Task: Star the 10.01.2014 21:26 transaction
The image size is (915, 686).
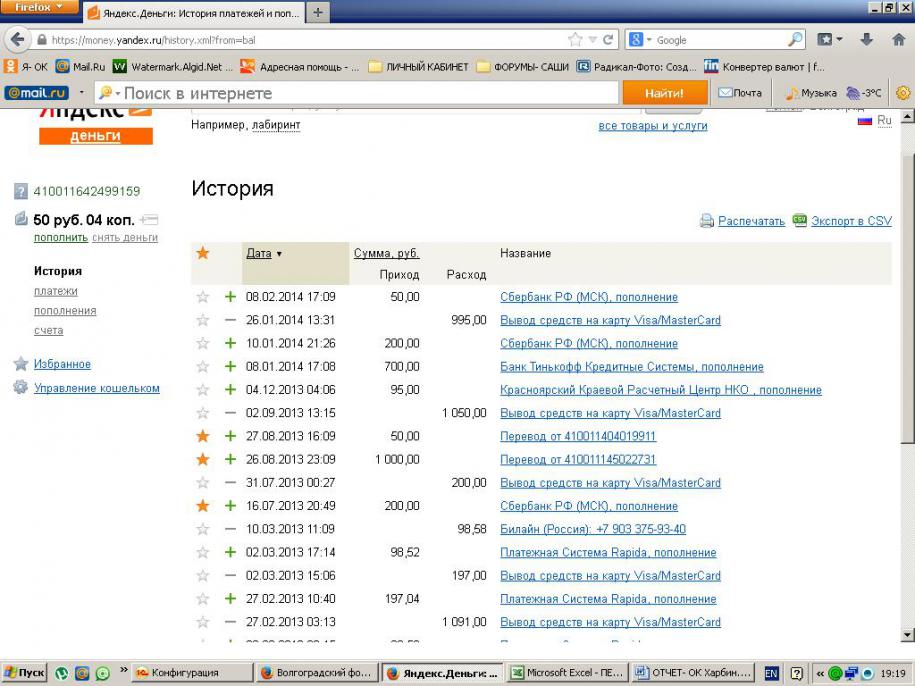Action: click(x=202, y=343)
